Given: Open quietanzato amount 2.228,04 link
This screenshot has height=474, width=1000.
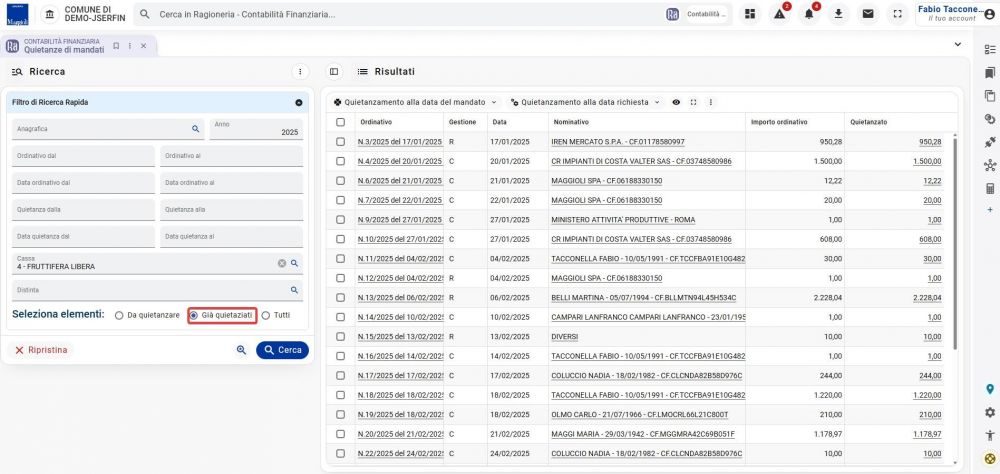Looking at the screenshot, I should 927,298.
